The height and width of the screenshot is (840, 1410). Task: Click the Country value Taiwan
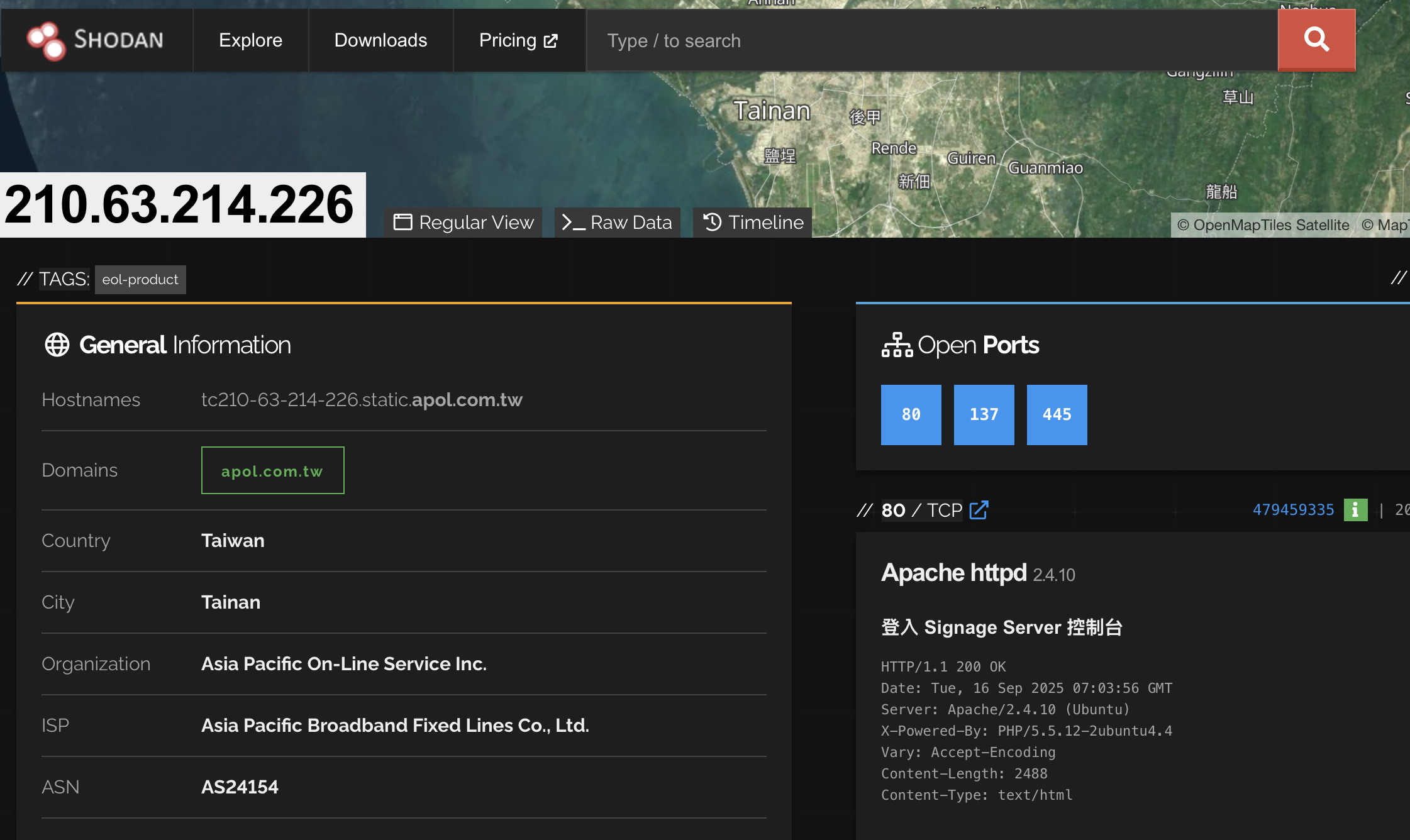(x=233, y=541)
